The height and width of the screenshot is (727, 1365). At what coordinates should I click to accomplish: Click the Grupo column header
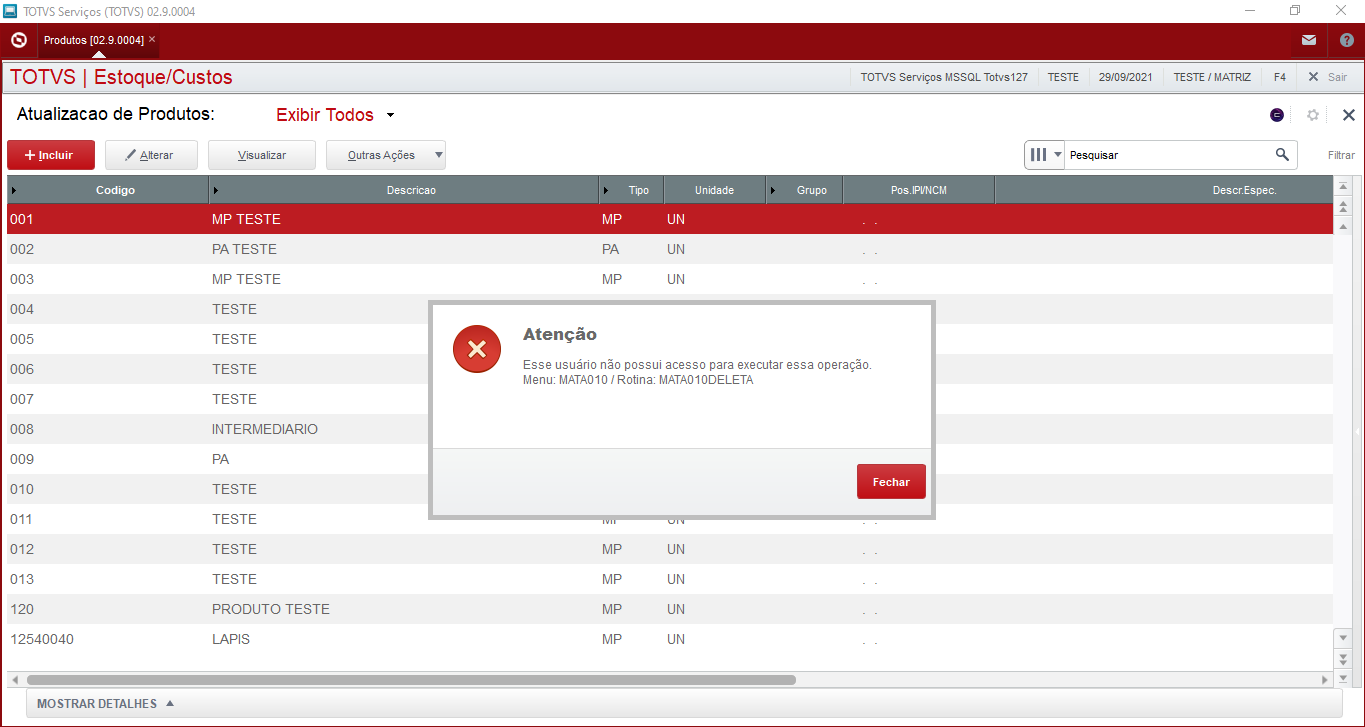tap(805, 190)
